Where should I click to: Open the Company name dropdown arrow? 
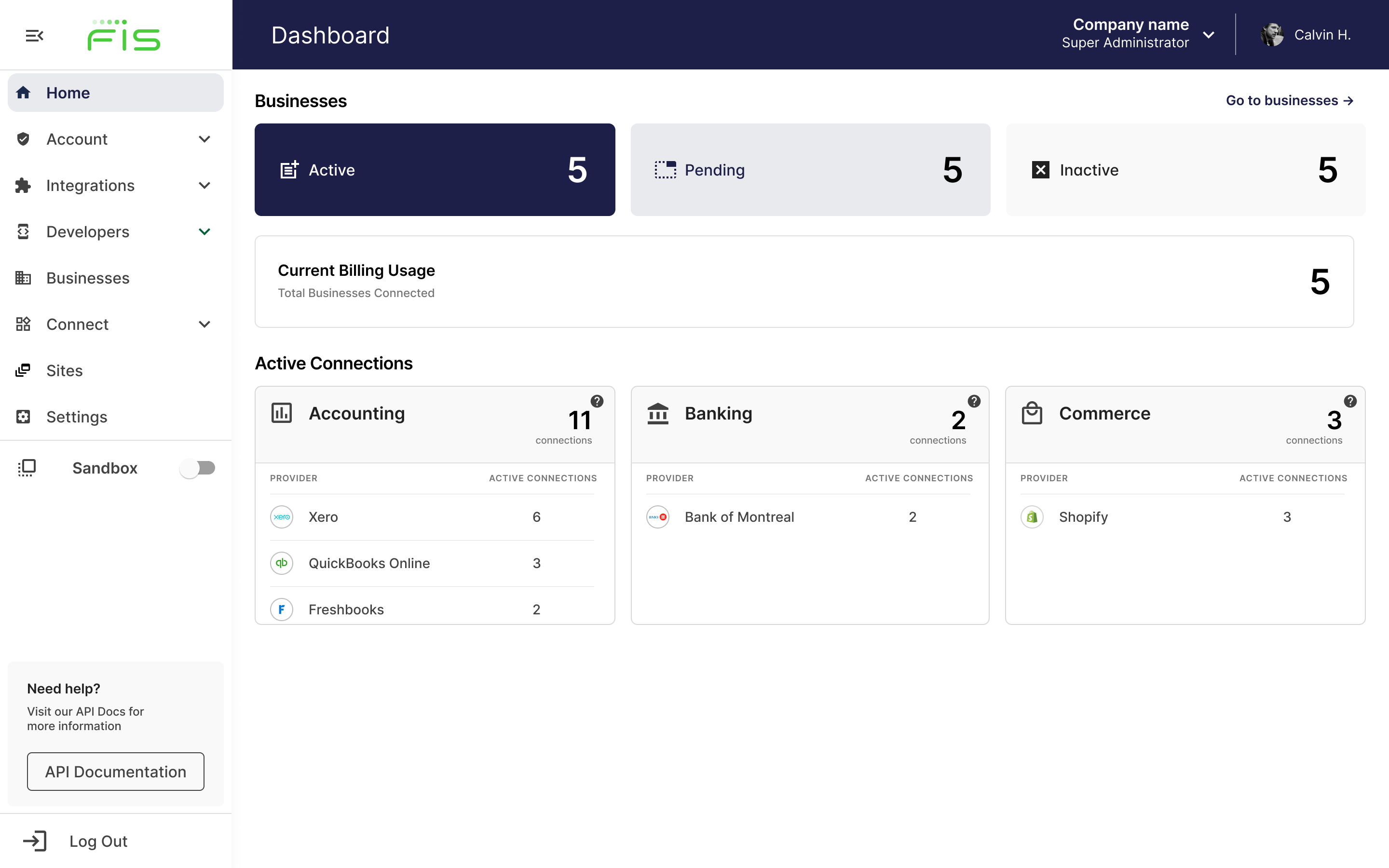coord(1208,35)
